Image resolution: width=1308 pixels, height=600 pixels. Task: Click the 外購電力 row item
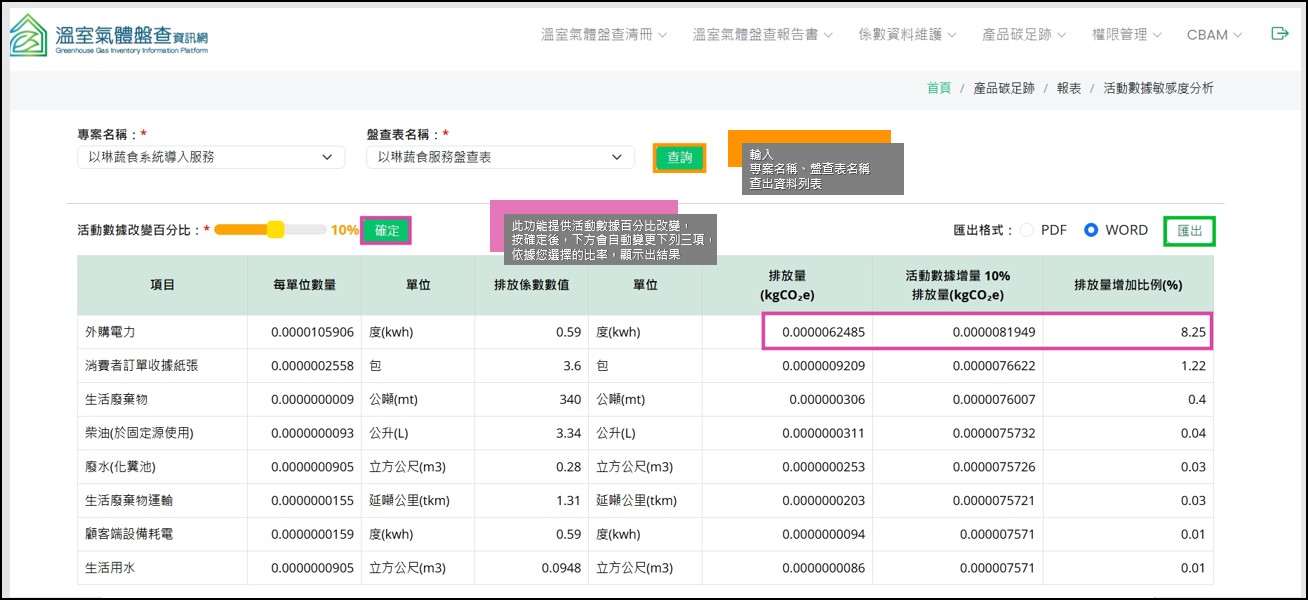click(x=112, y=332)
